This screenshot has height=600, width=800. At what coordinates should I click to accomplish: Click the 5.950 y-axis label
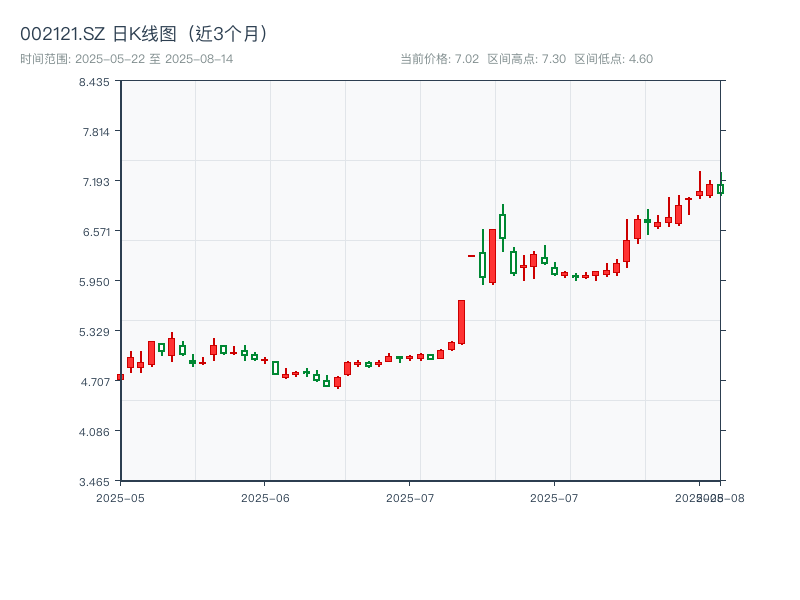click(x=94, y=282)
